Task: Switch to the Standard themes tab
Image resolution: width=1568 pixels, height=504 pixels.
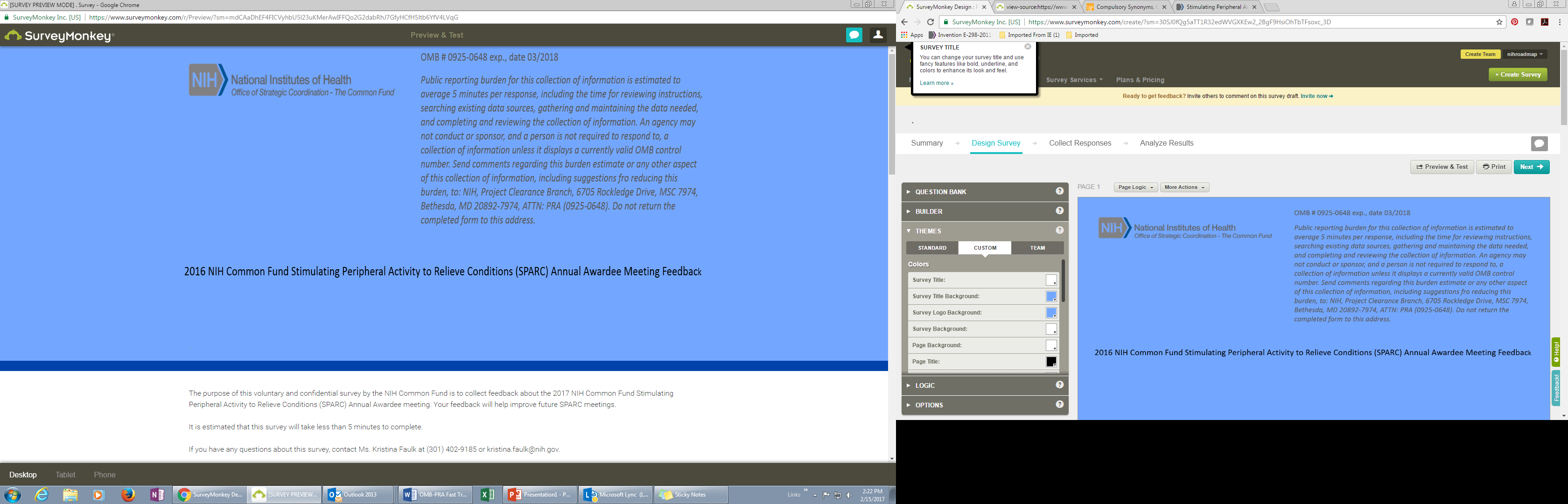Action: 932,248
